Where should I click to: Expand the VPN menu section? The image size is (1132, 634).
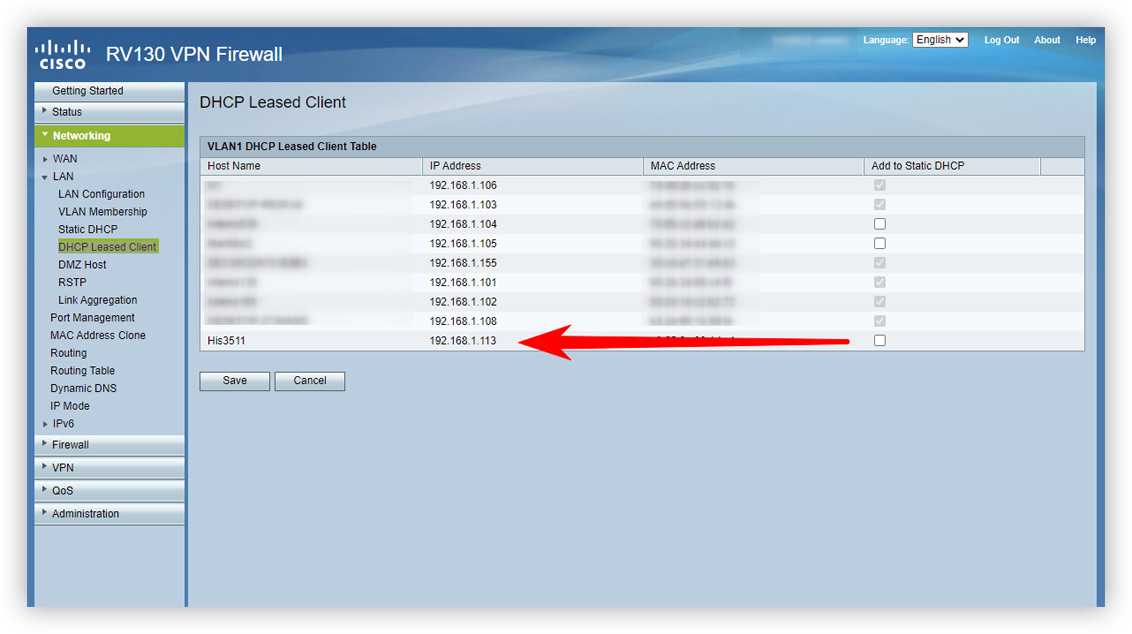(109, 468)
